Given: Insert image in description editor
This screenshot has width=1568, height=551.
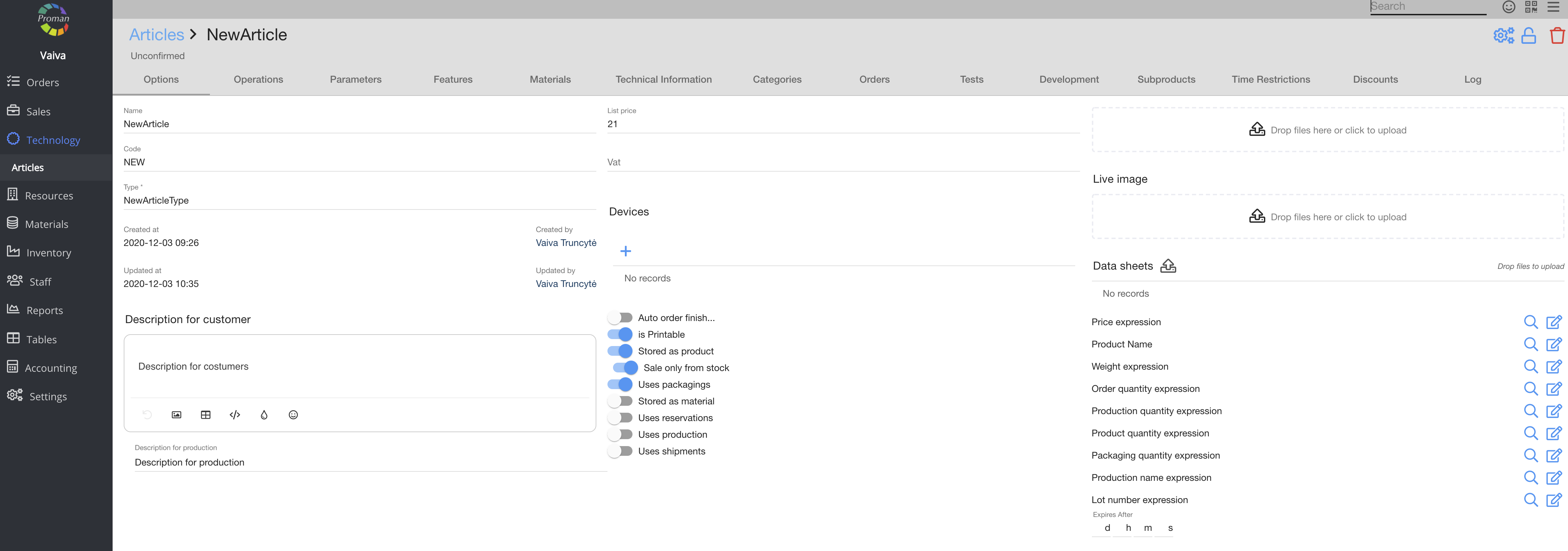Looking at the screenshot, I should [x=177, y=414].
